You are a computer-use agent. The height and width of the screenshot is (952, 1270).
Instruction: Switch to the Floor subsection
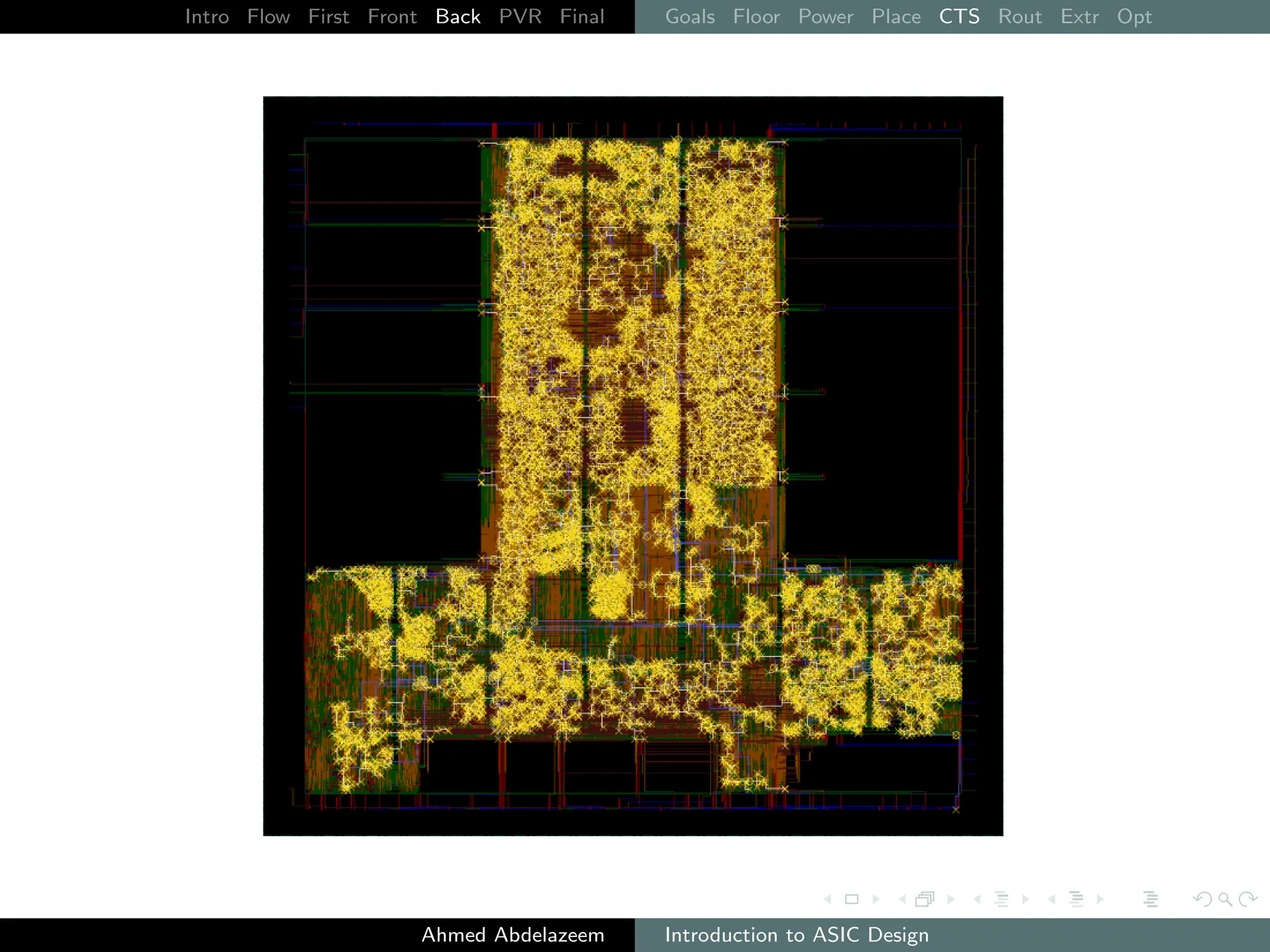(756, 17)
